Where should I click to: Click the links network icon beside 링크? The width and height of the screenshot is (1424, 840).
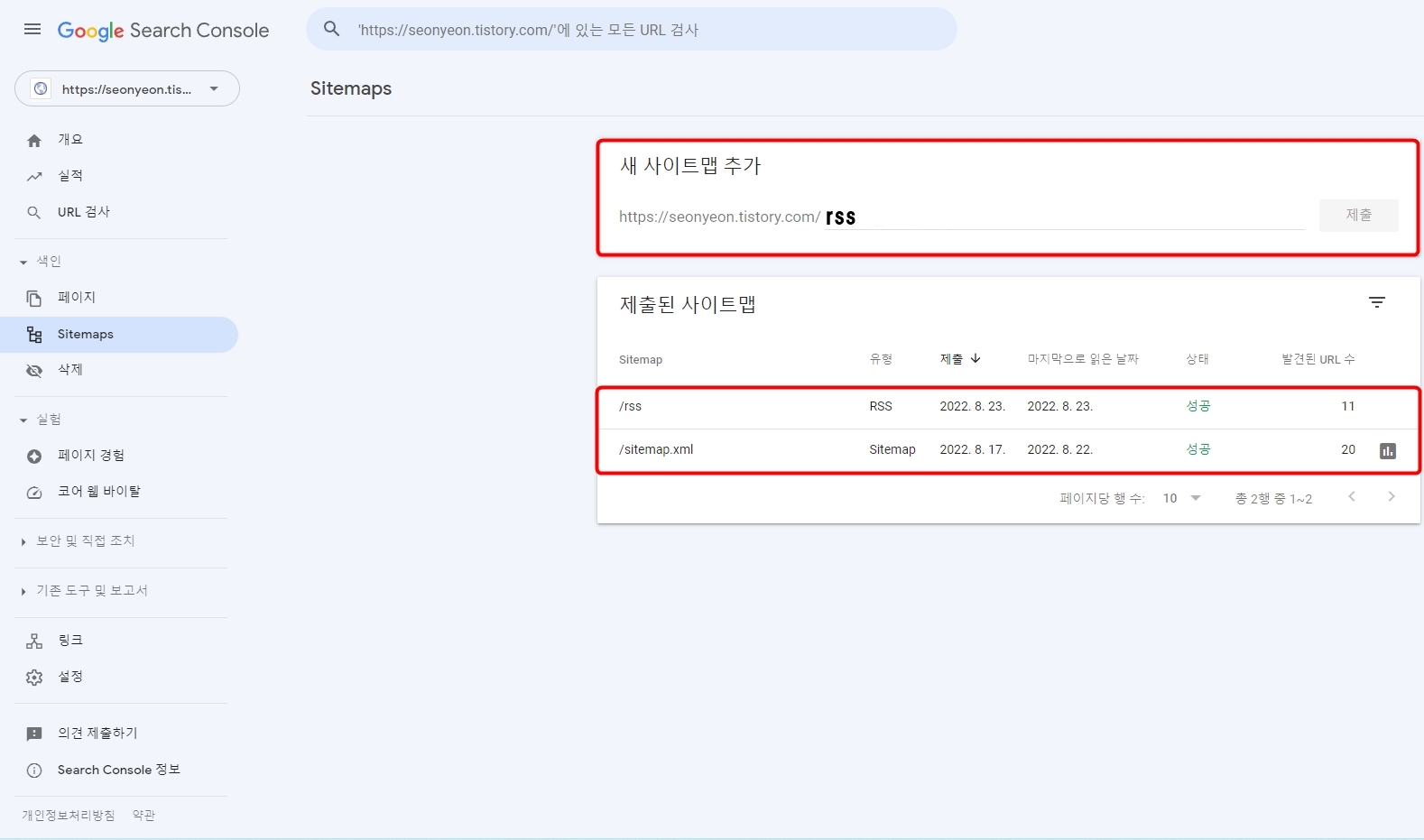34,642
